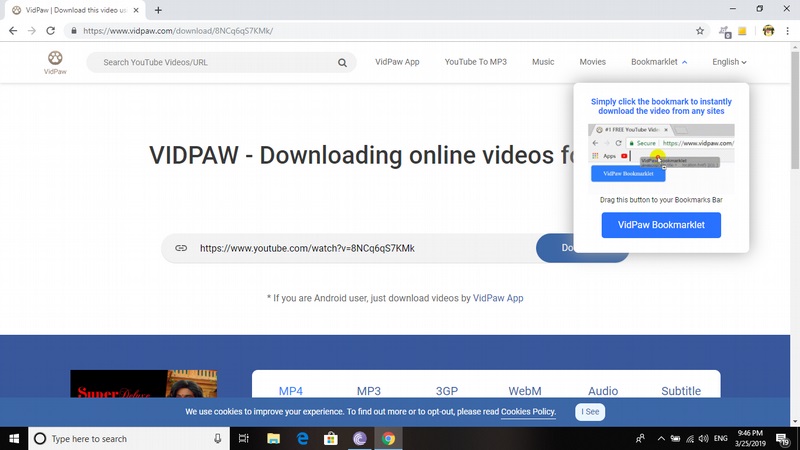Click the video thumbnail preview

point(143,384)
